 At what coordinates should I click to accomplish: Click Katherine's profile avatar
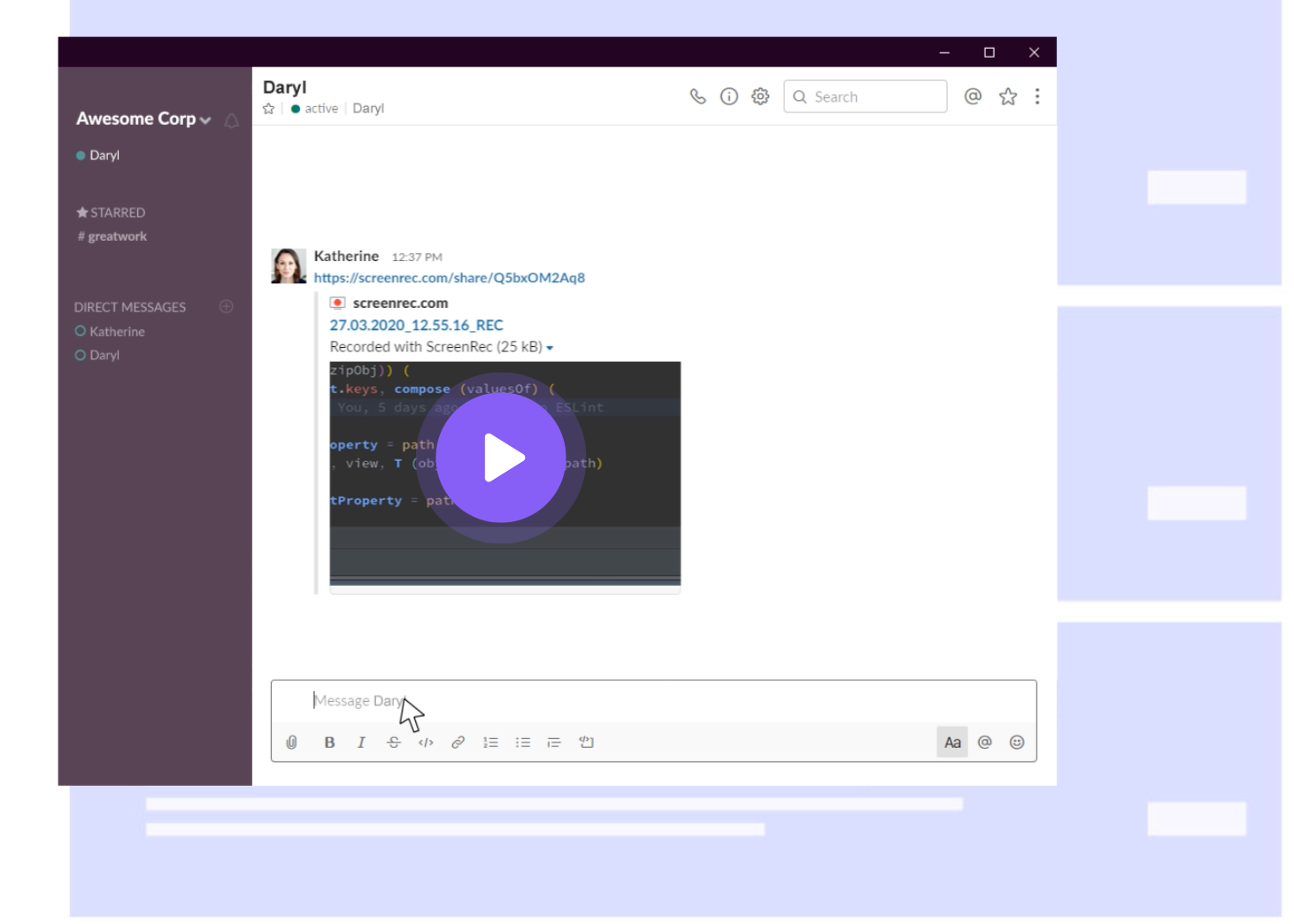coord(289,266)
